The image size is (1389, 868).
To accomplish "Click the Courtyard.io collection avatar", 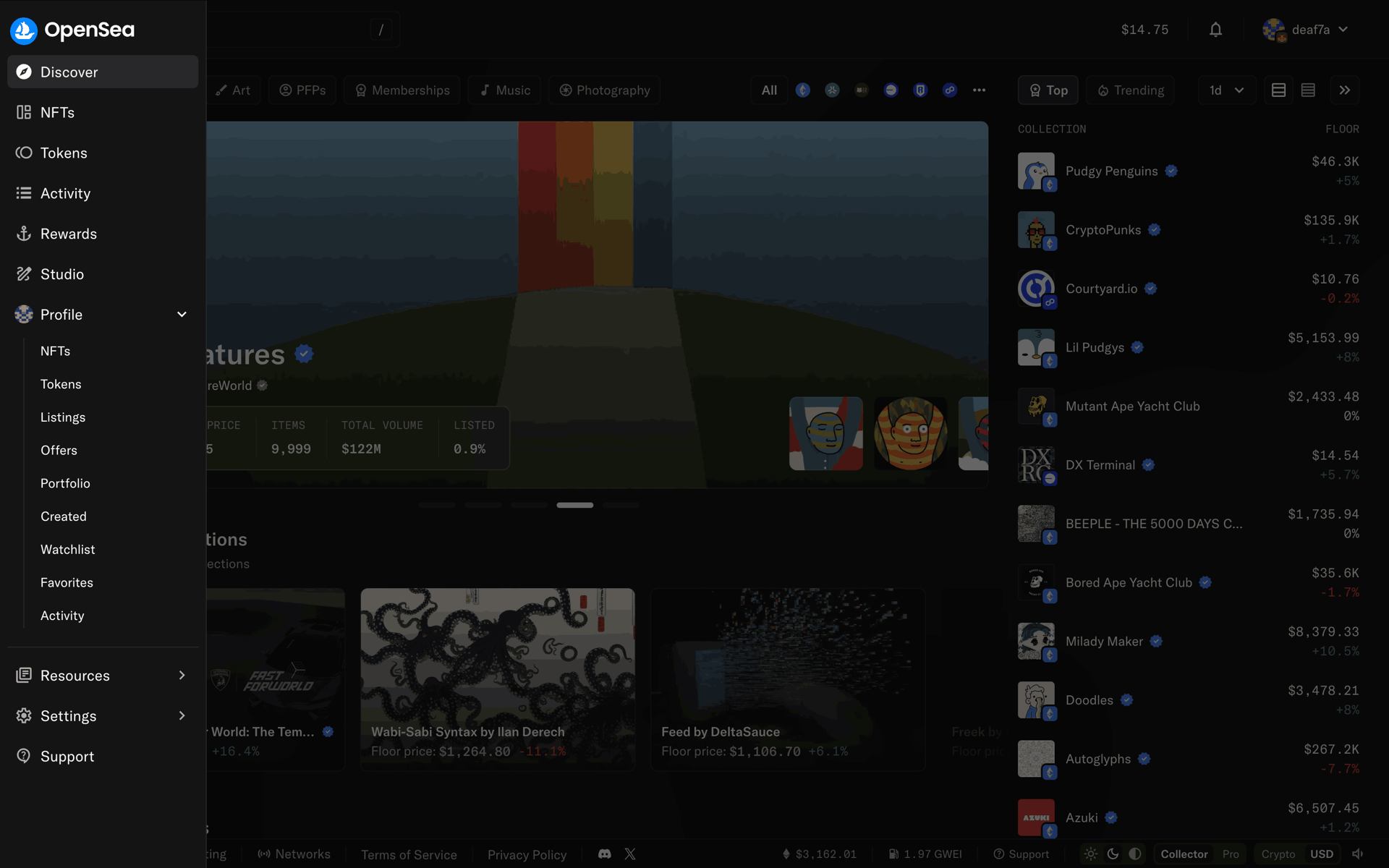I will (1036, 289).
